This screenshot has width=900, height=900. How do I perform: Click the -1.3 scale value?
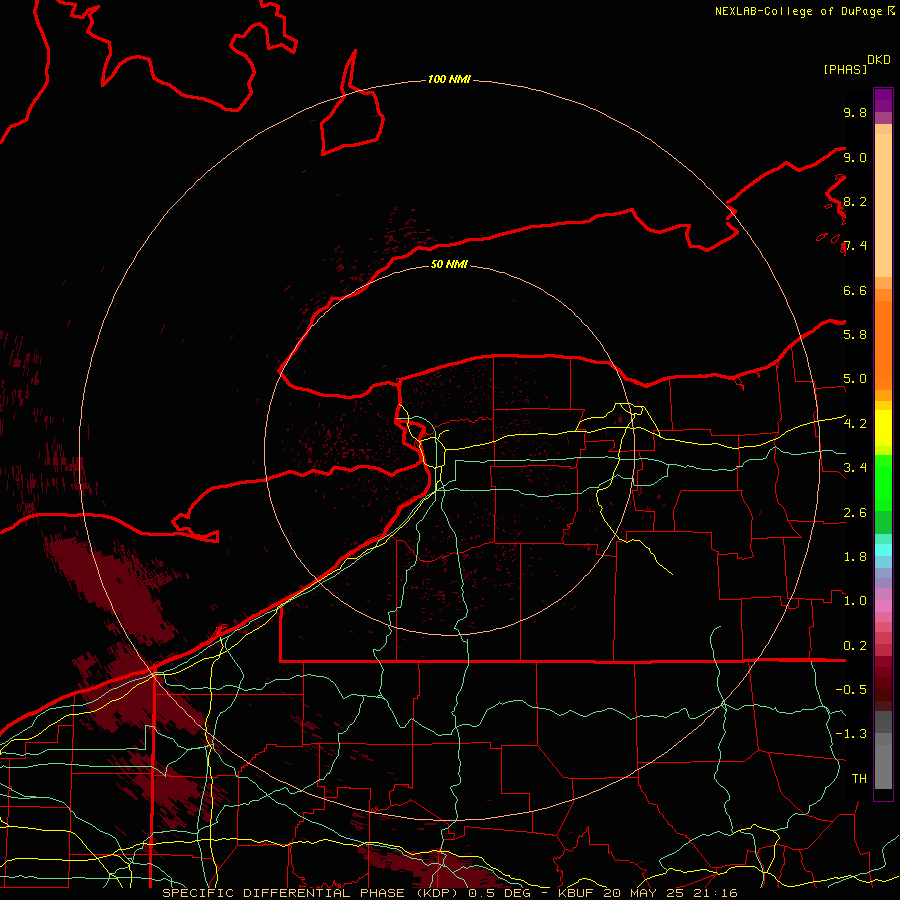coord(851,734)
